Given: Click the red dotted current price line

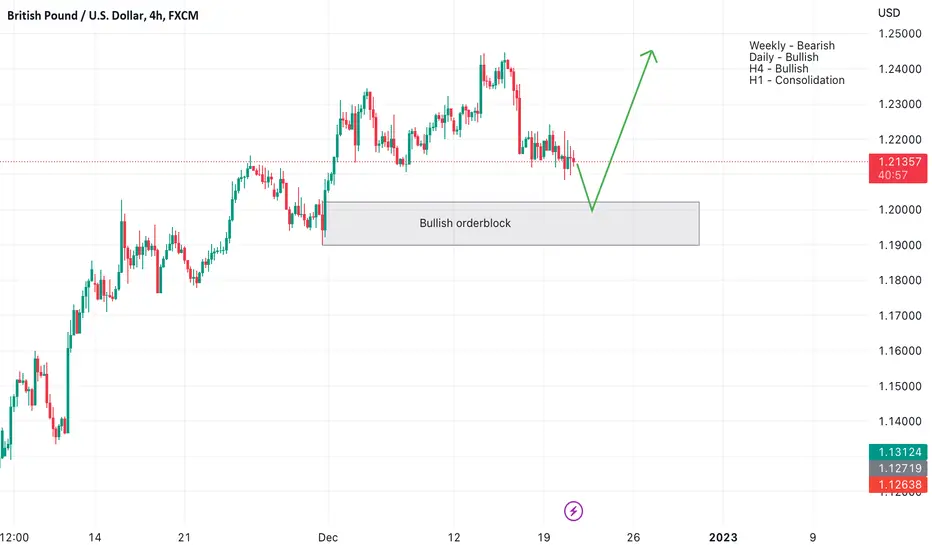Looking at the screenshot, I should click(434, 162).
